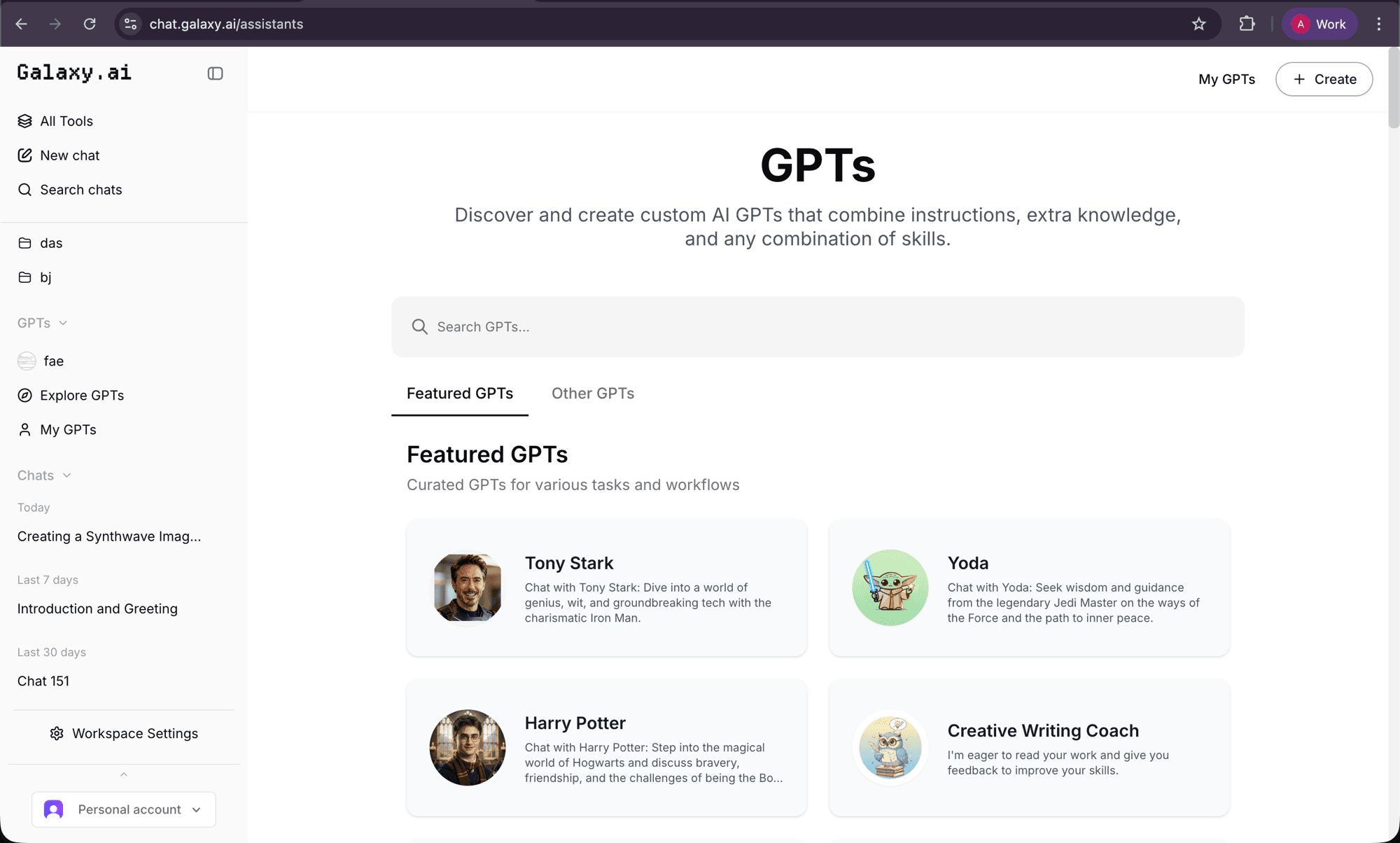
Task: Select Explore GPTs in the sidebar
Action: pos(81,395)
